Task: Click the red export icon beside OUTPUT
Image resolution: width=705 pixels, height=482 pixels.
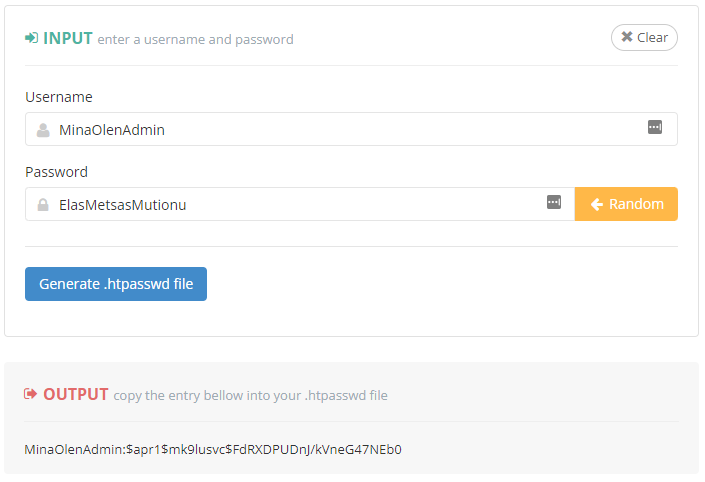Action: [31, 394]
